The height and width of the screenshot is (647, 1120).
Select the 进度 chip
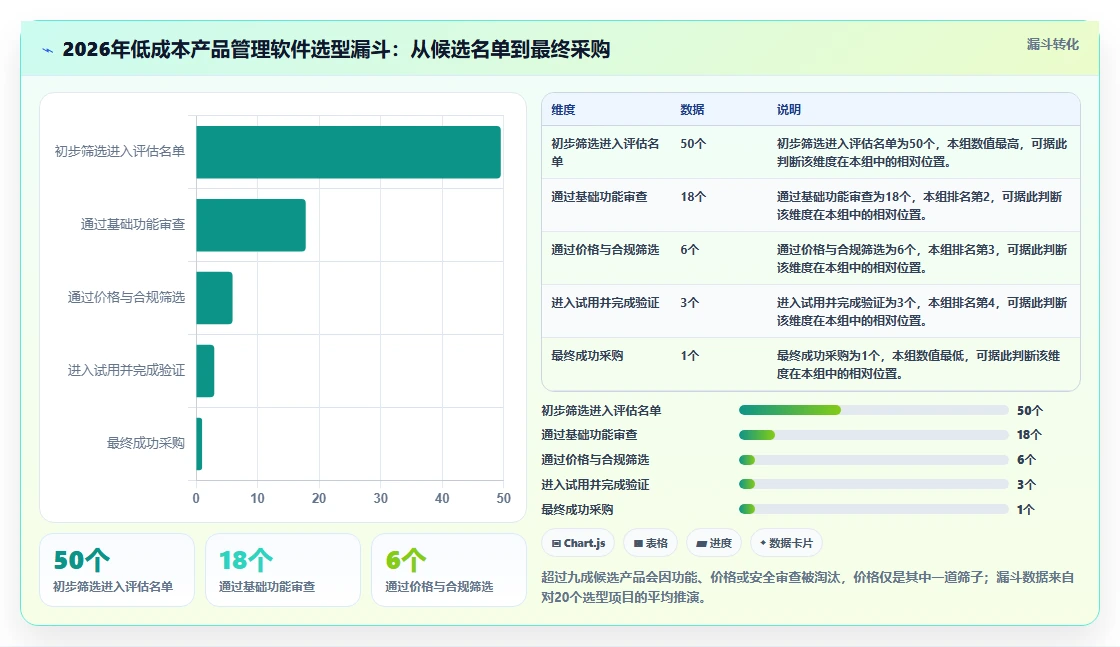coord(714,543)
